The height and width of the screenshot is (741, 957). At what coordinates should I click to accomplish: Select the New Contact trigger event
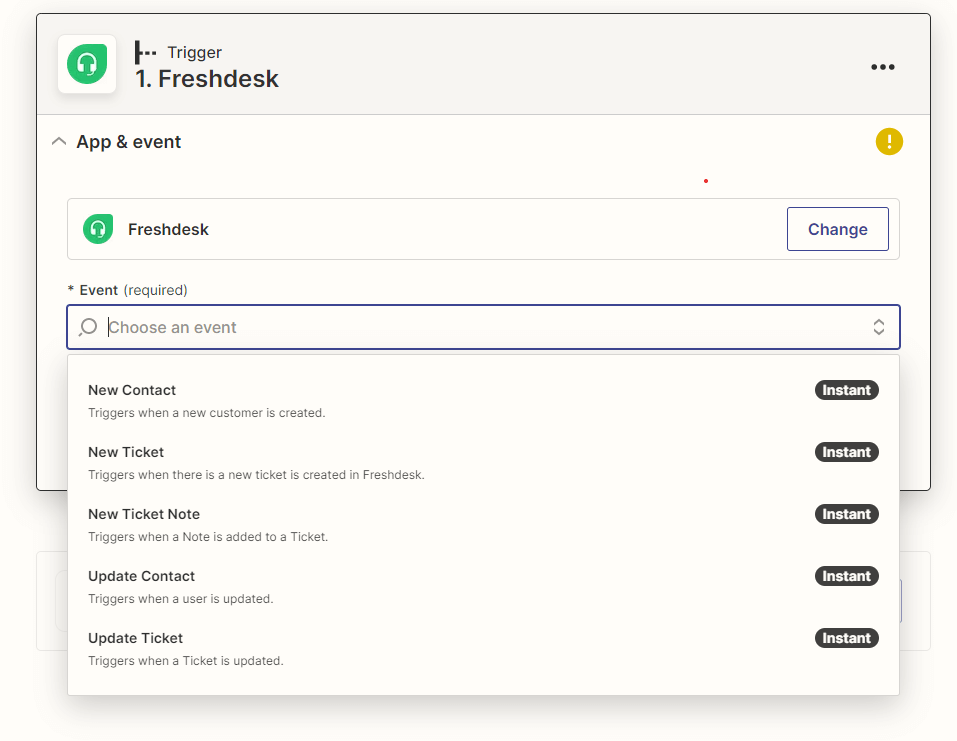point(483,400)
